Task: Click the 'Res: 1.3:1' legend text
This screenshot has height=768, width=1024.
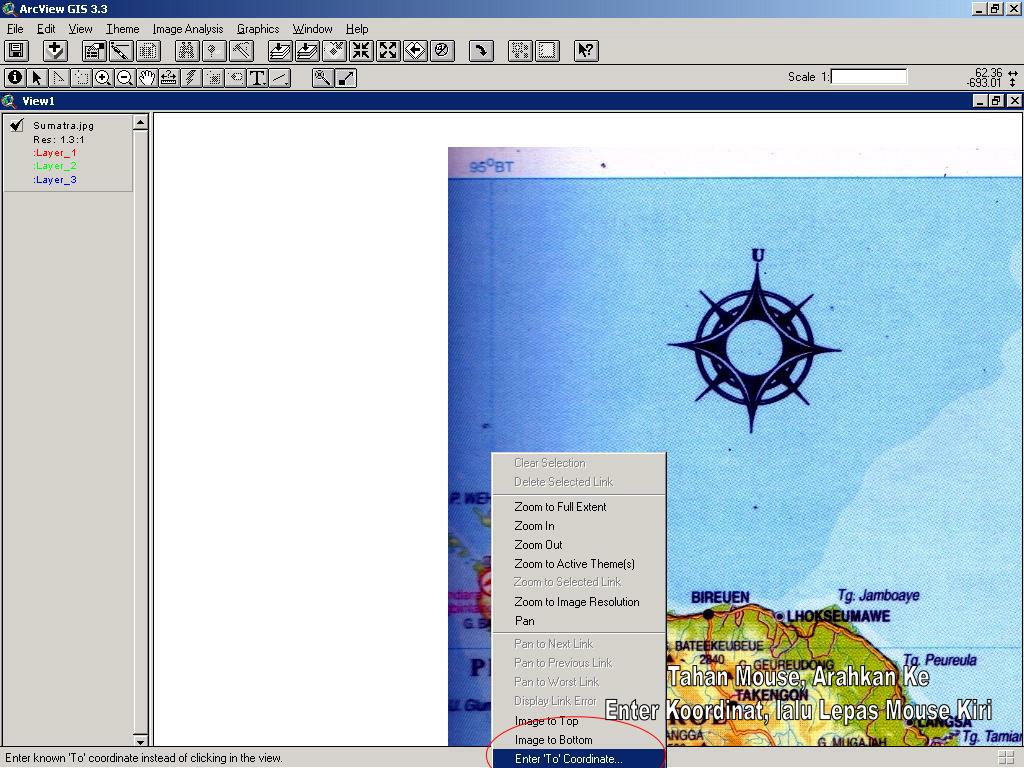Action: 59,140
